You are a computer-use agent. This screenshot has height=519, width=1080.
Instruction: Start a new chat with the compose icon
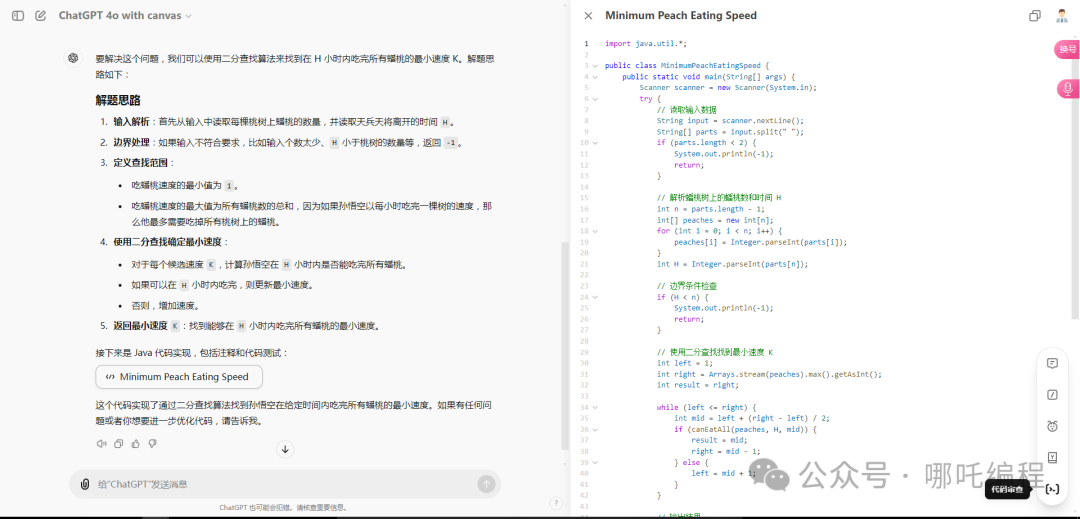(x=41, y=16)
